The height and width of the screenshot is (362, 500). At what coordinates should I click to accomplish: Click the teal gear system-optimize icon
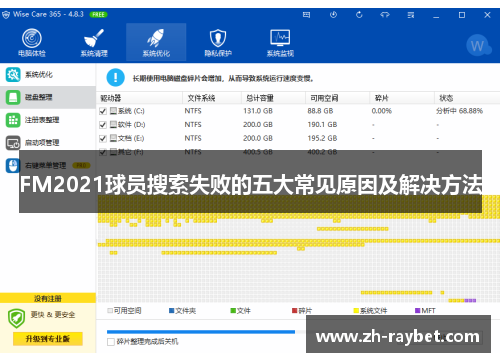point(13,75)
